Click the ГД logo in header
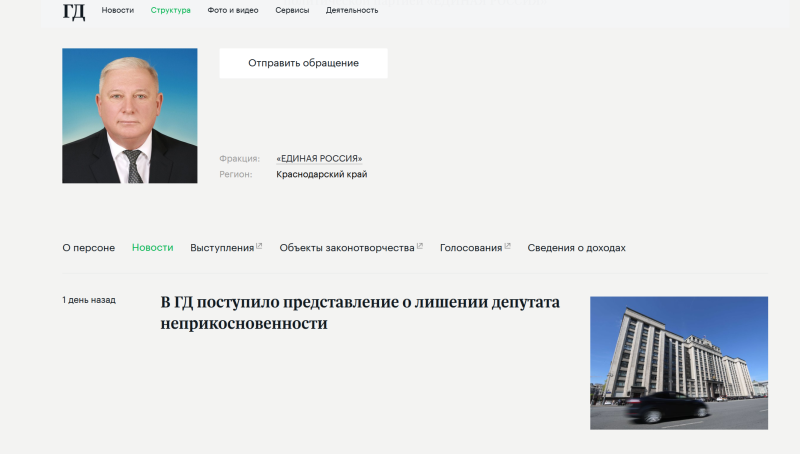Screen dimensions: 800x454 (x=74, y=11)
